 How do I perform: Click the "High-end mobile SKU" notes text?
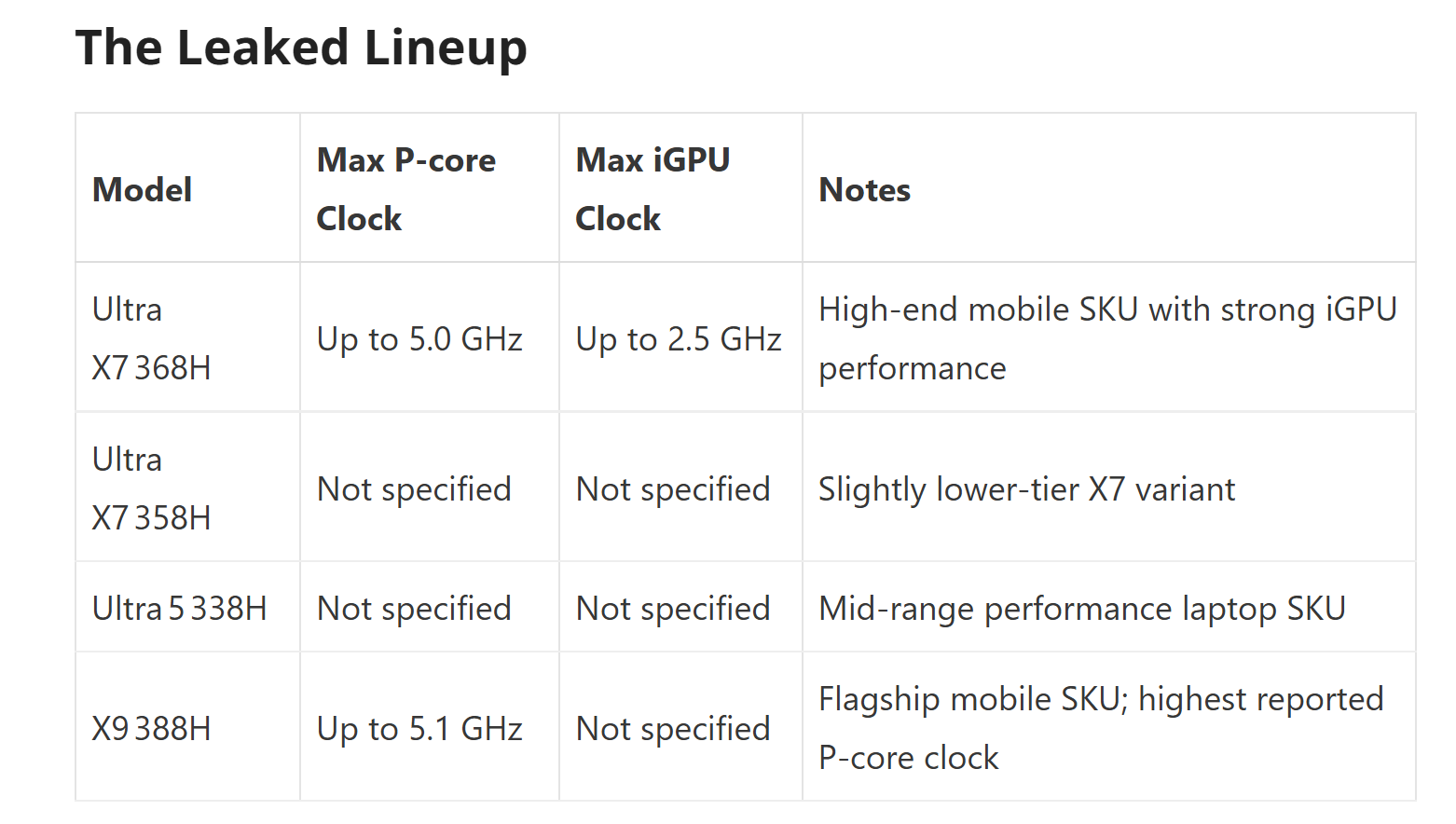(1106, 338)
